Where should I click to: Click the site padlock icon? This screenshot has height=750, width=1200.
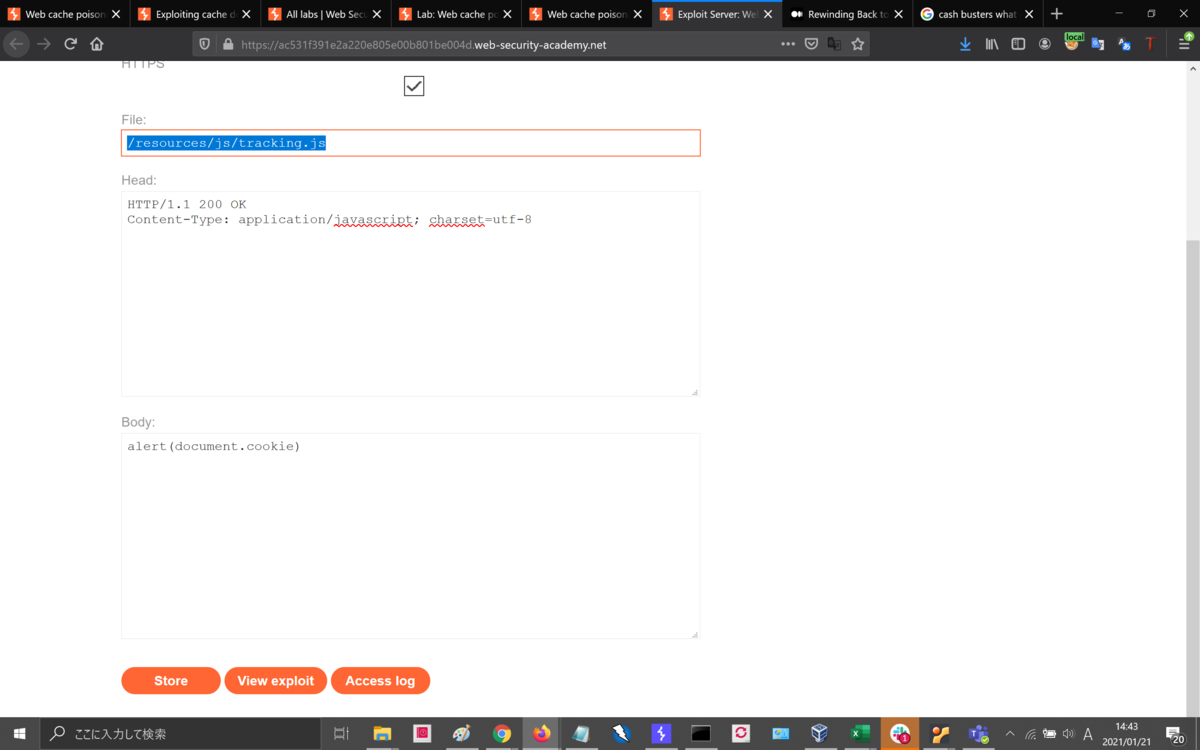228,44
